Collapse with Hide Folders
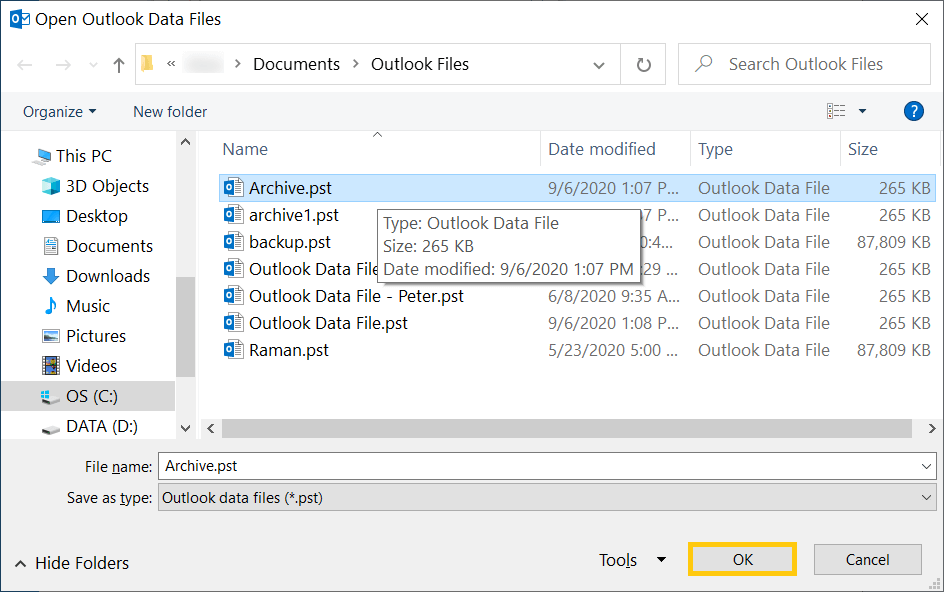 coord(72,563)
